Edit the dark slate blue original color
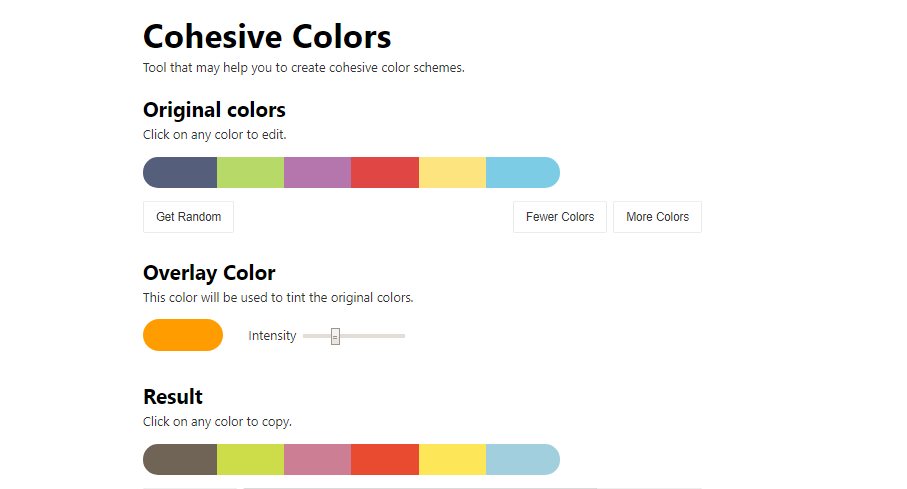 pyautogui.click(x=181, y=172)
